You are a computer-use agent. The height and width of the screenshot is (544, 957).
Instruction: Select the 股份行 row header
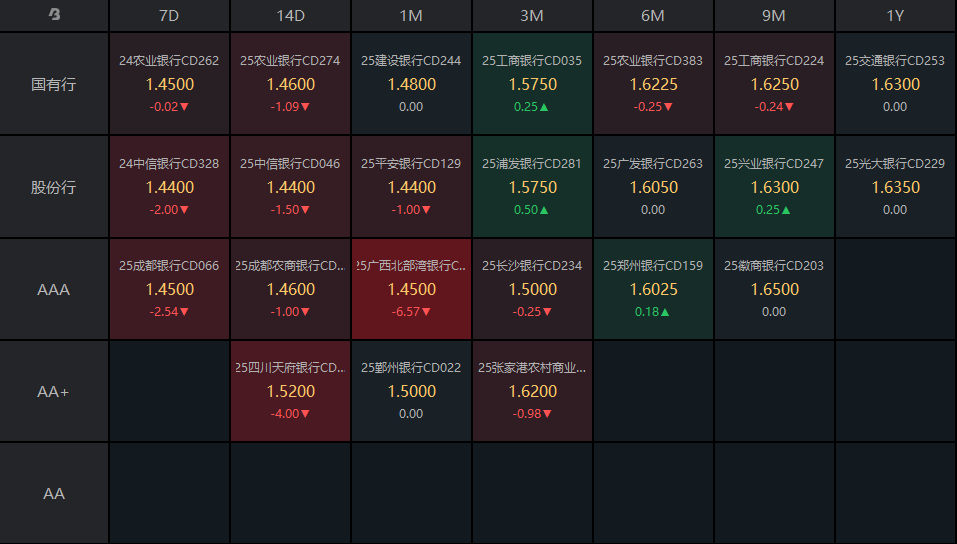[54, 187]
